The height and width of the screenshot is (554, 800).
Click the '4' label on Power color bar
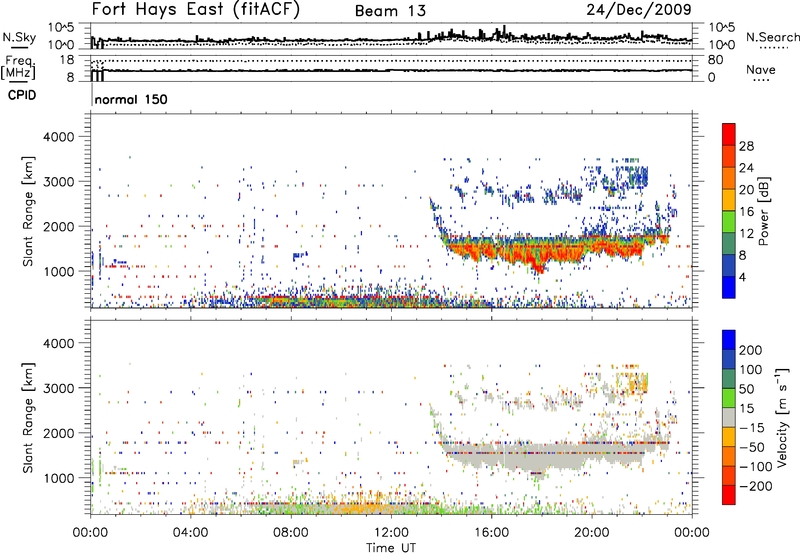[743, 277]
